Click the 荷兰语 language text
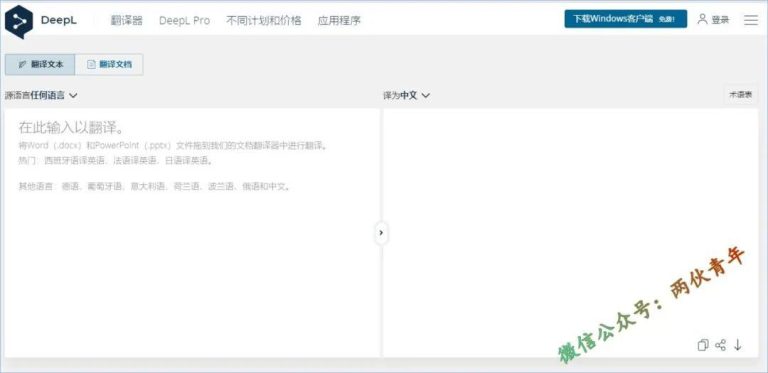The image size is (768, 373). pyautogui.click(x=187, y=187)
